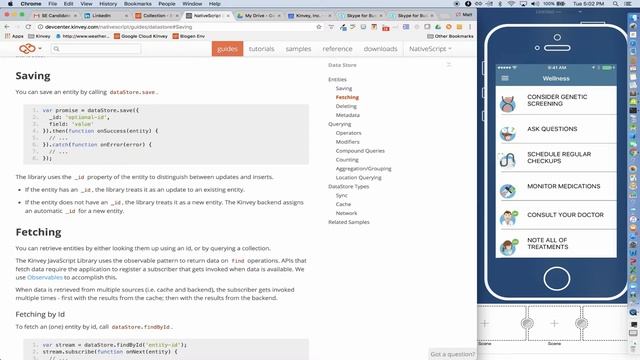
Task: Open the samples section
Action: point(298,49)
